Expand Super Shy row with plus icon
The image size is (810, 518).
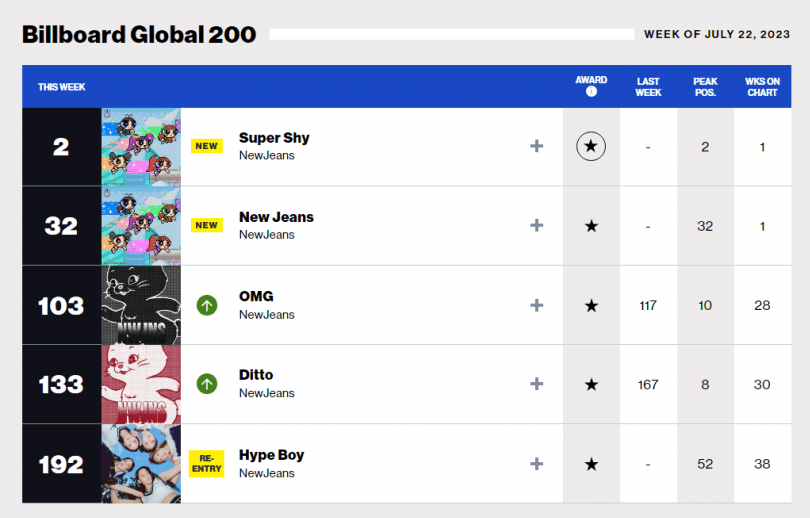pyautogui.click(x=536, y=146)
